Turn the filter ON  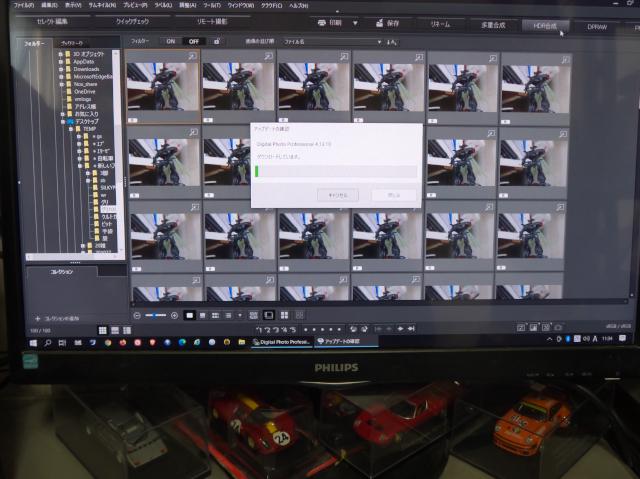(171, 42)
